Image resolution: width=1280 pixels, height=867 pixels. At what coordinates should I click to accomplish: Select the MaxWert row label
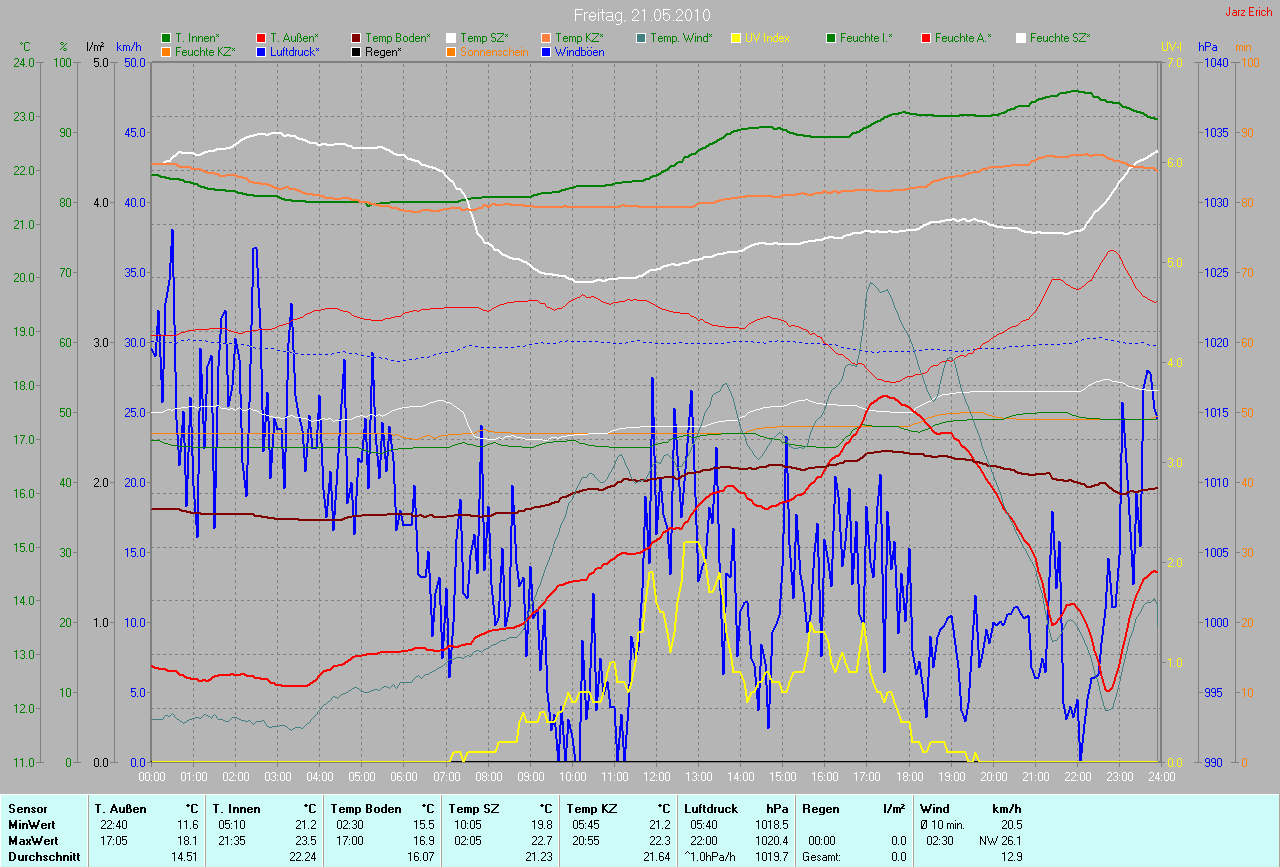pyautogui.click(x=32, y=840)
